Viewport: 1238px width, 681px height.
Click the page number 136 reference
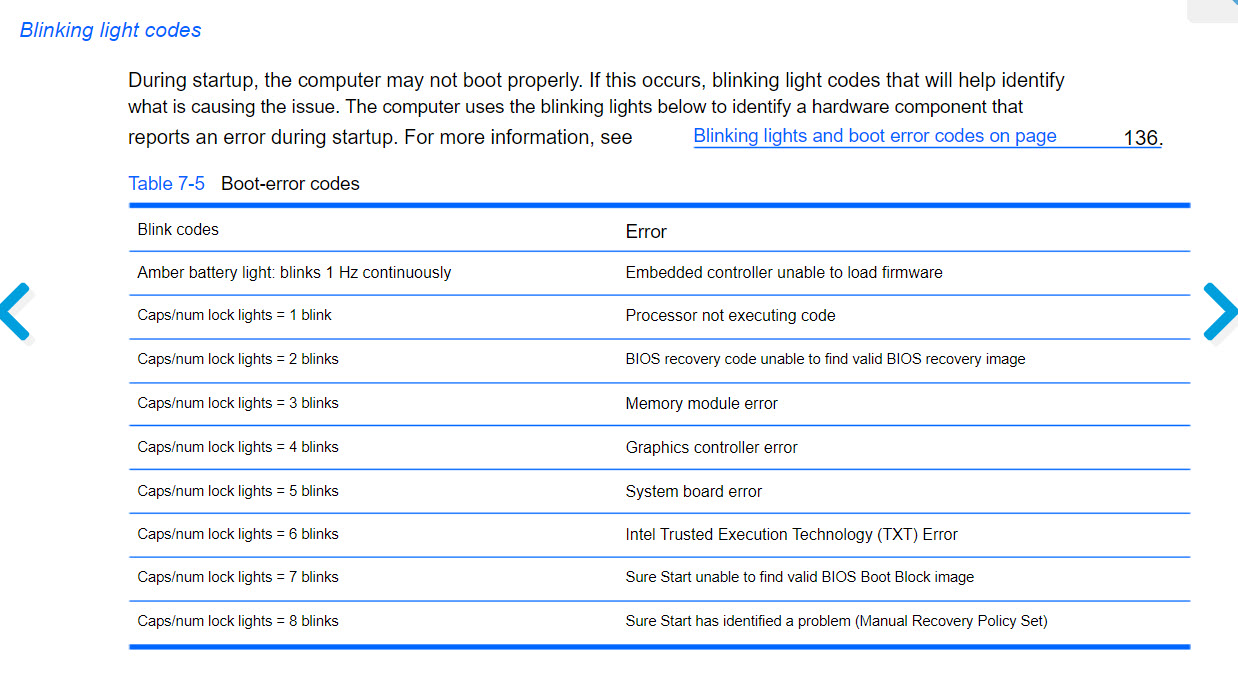pos(1141,138)
